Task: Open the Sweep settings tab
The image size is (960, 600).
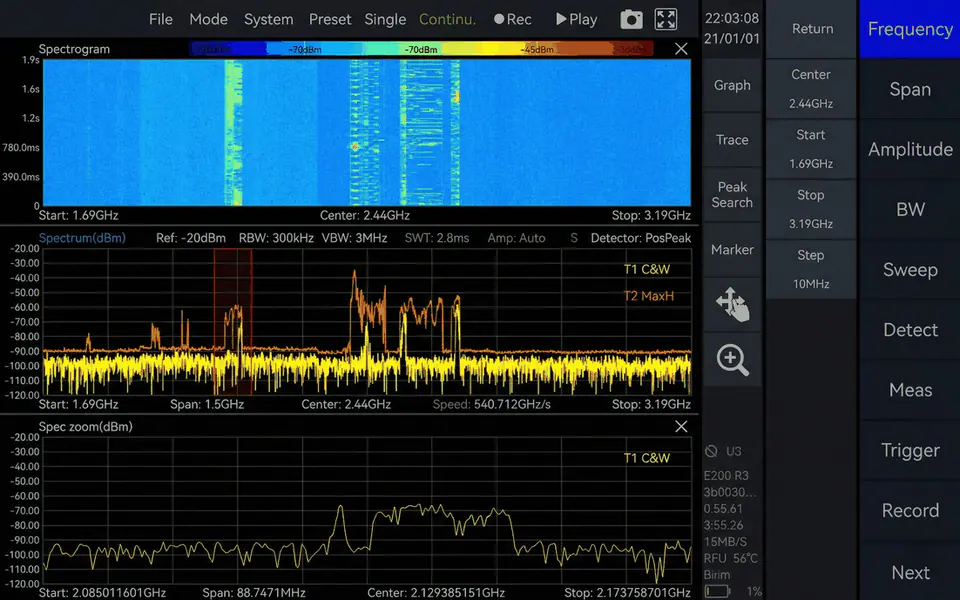Action: pos(910,270)
